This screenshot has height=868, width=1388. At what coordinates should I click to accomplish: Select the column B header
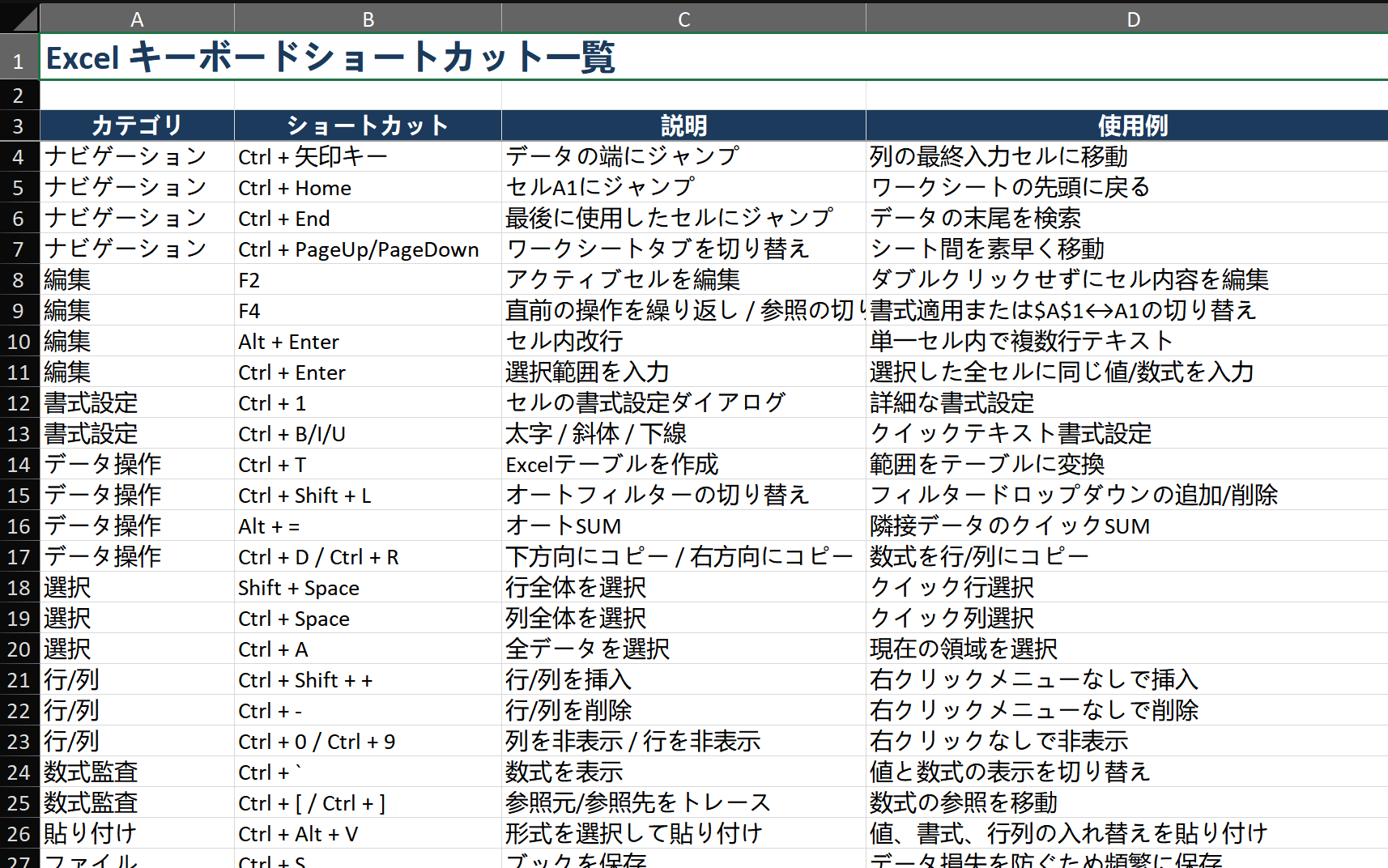(368, 19)
